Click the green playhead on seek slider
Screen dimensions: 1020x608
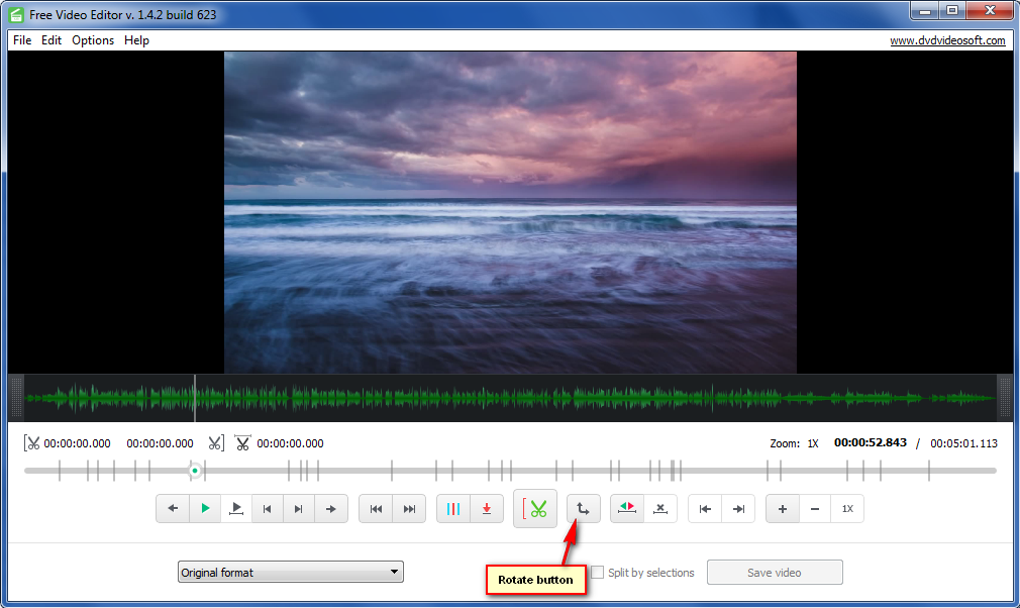click(195, 470)
